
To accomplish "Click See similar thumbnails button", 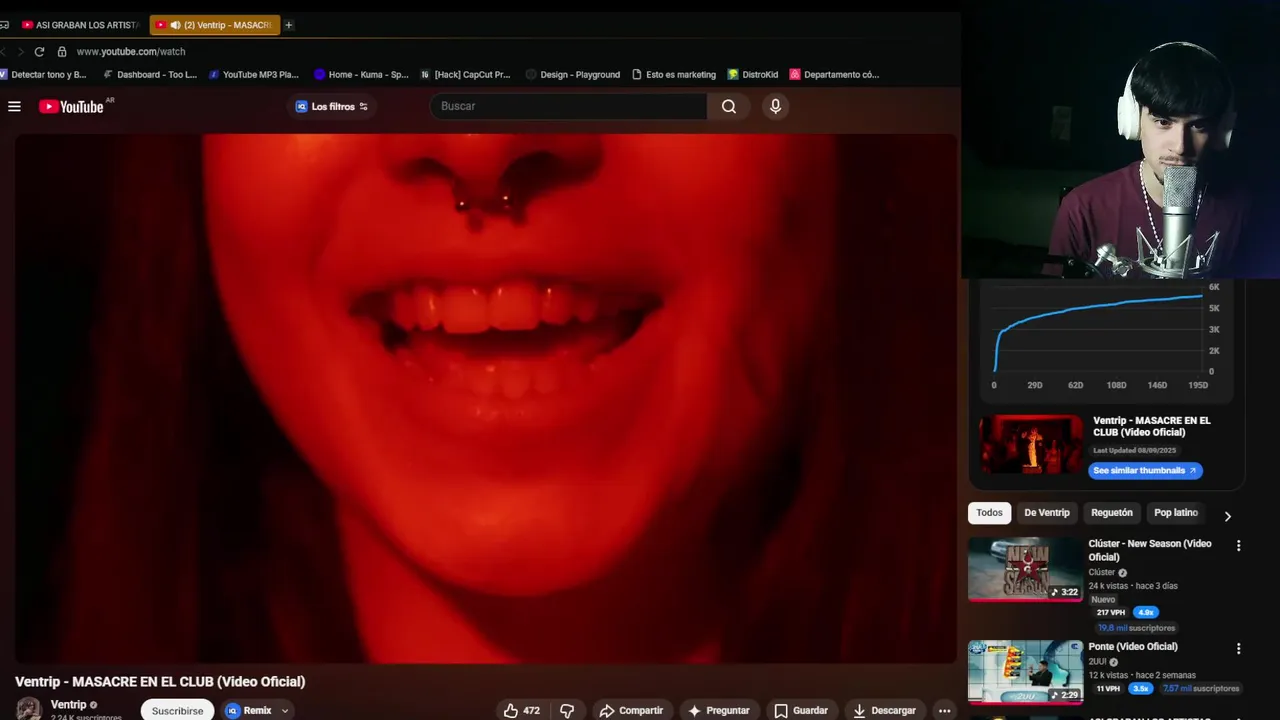I will 1145,470.
